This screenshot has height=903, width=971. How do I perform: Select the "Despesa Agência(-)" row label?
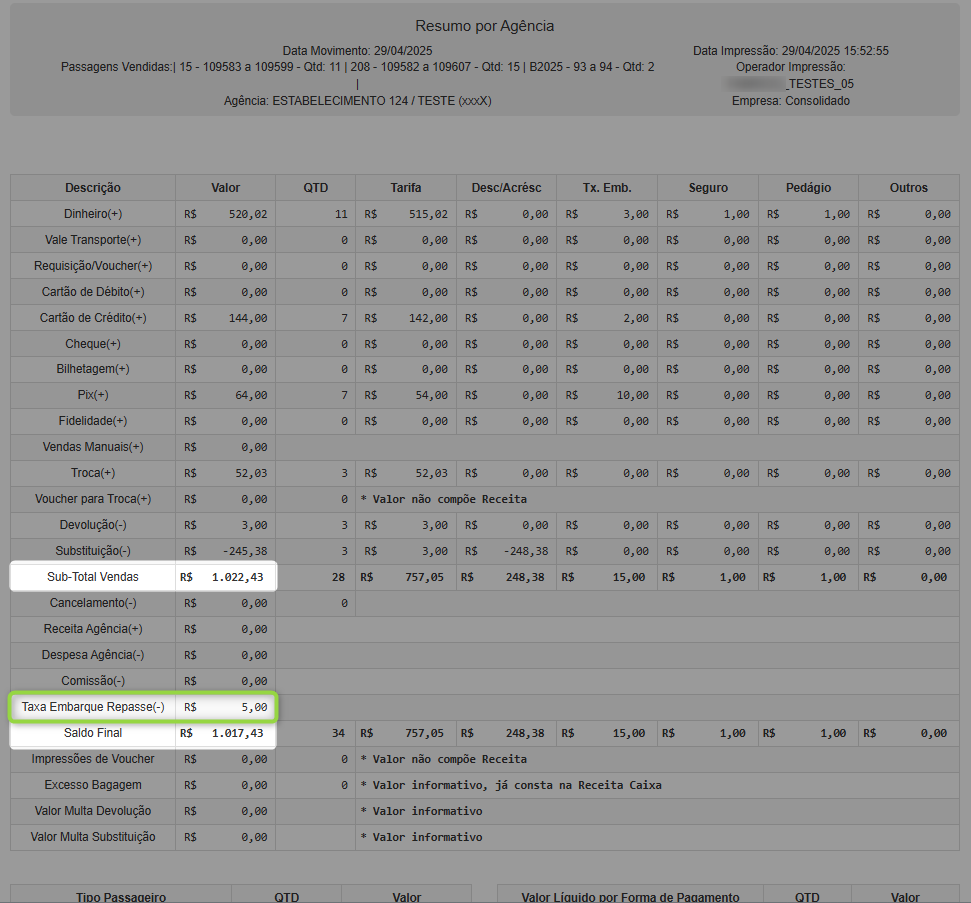pyautogui.click(x=93, y=655)
